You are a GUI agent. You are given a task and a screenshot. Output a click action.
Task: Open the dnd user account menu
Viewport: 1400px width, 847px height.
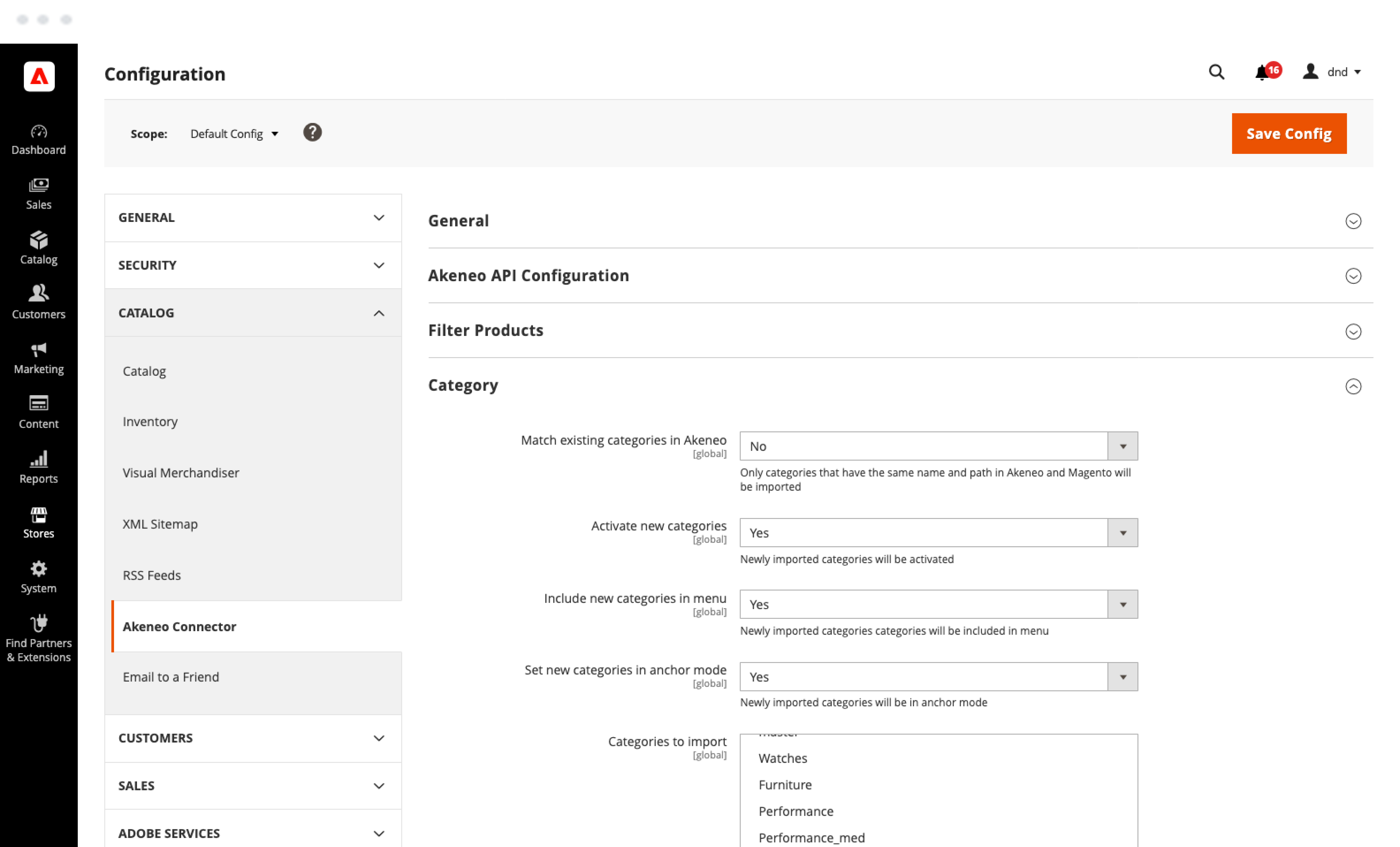[x=1332, y=72]
